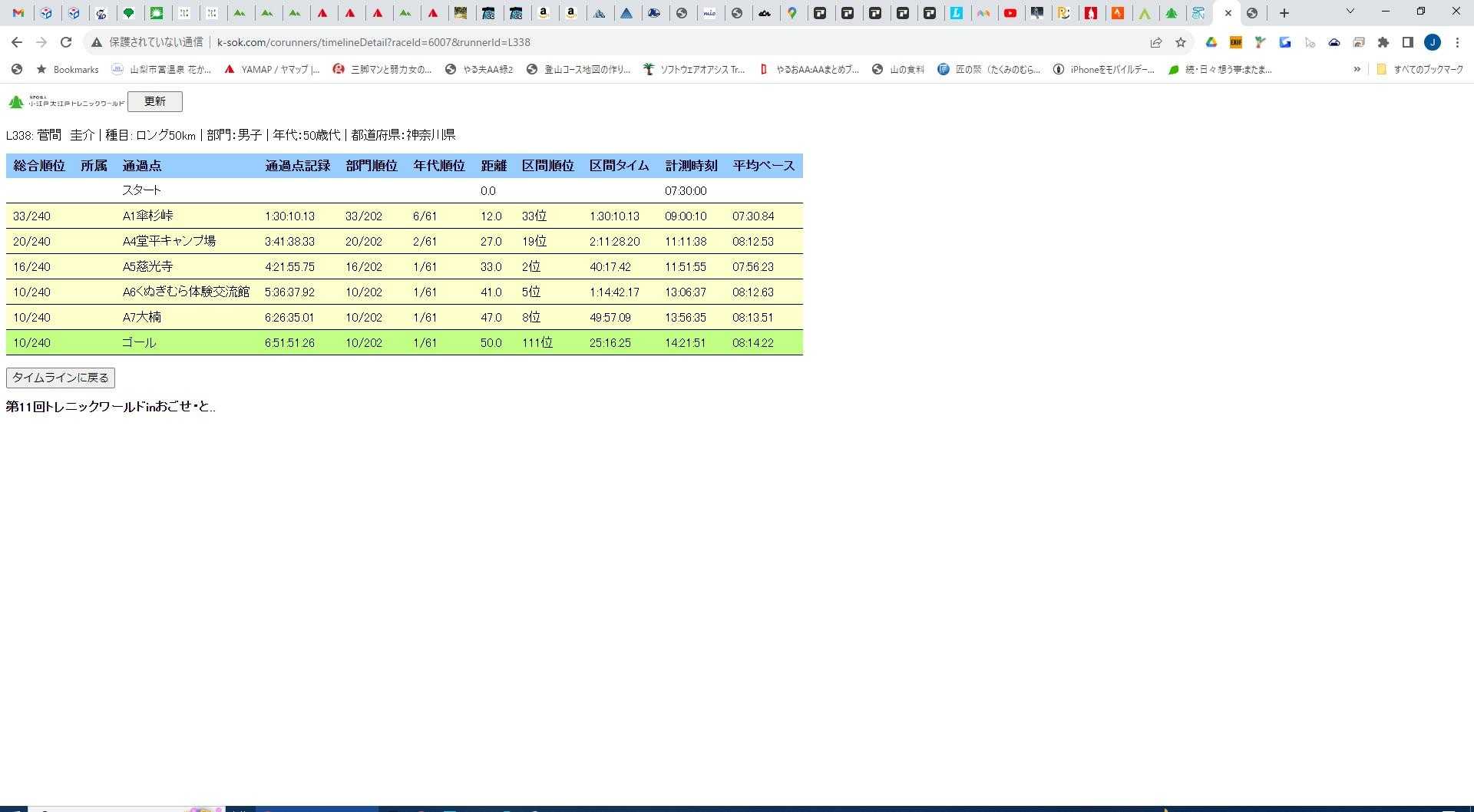Screen dimensions: 1474x812
Task: Switch to the YouTube tab
Action: (1010, 13)
